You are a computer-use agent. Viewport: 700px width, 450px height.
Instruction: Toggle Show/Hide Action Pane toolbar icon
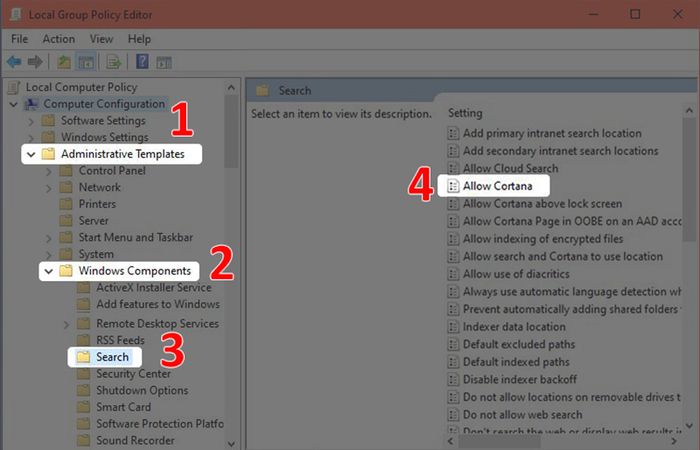tap(164, 62)
